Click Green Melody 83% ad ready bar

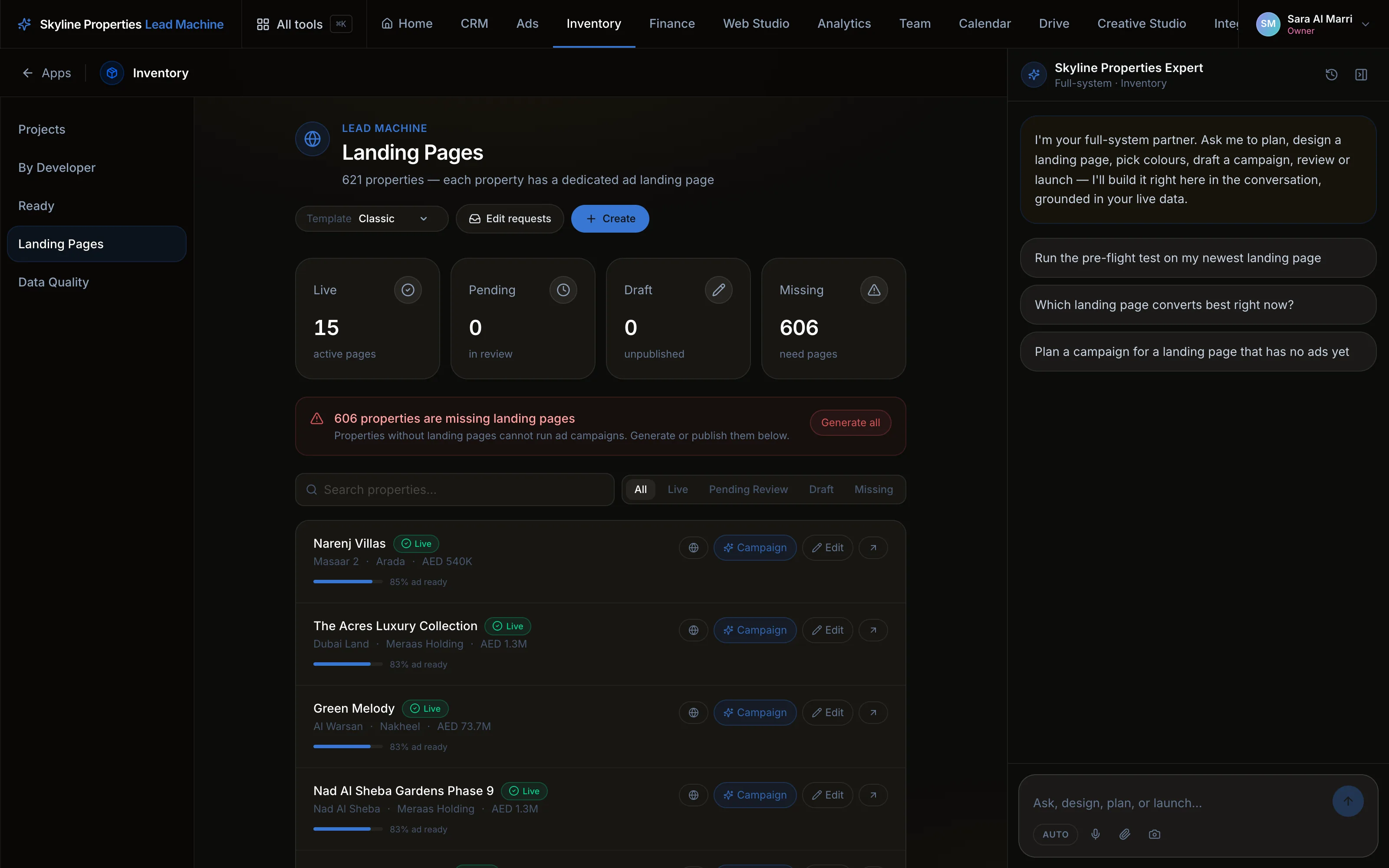click(348, 746)
